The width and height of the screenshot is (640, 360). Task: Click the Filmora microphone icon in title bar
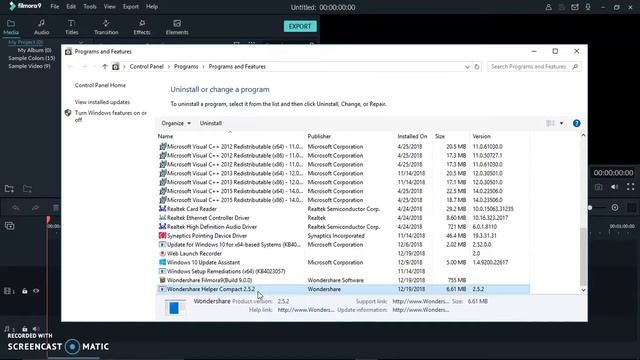(588, 7)
